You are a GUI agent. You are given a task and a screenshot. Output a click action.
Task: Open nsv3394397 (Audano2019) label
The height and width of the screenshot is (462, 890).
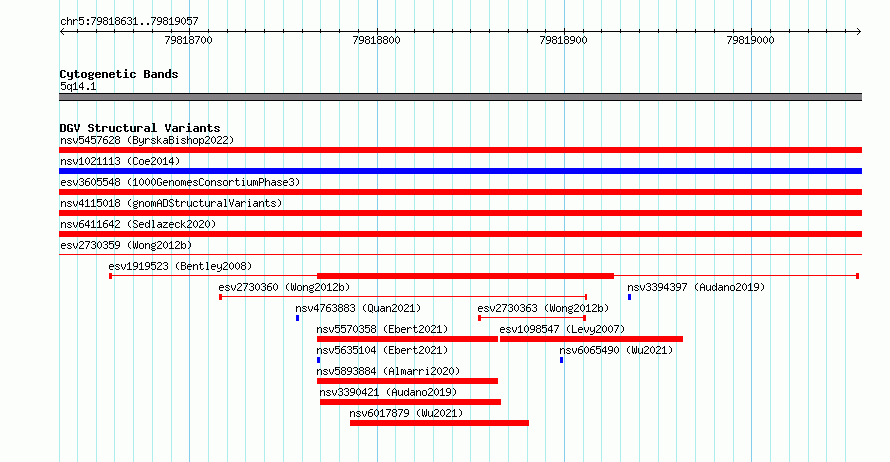(696, 287)
